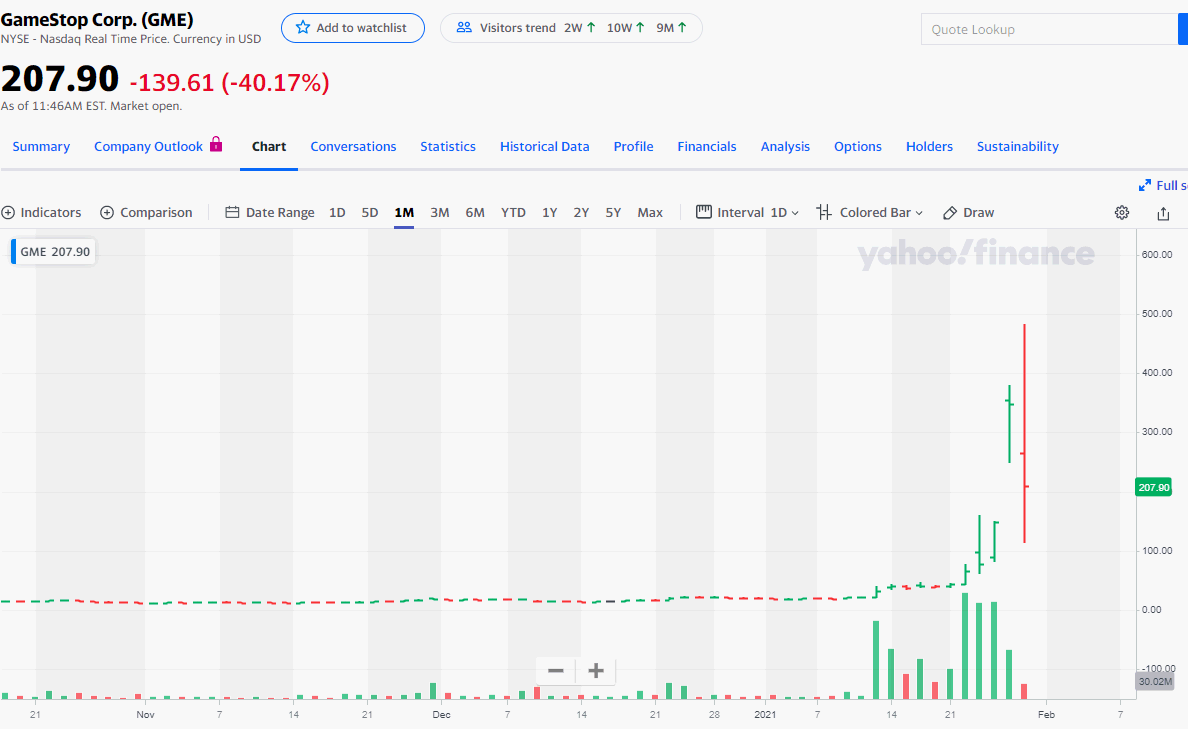The height and width of the screenshot is (729, 1188).
Task: Click the tall red price bar near 500
Action: pyautogui.click(x=1024, y=433)
